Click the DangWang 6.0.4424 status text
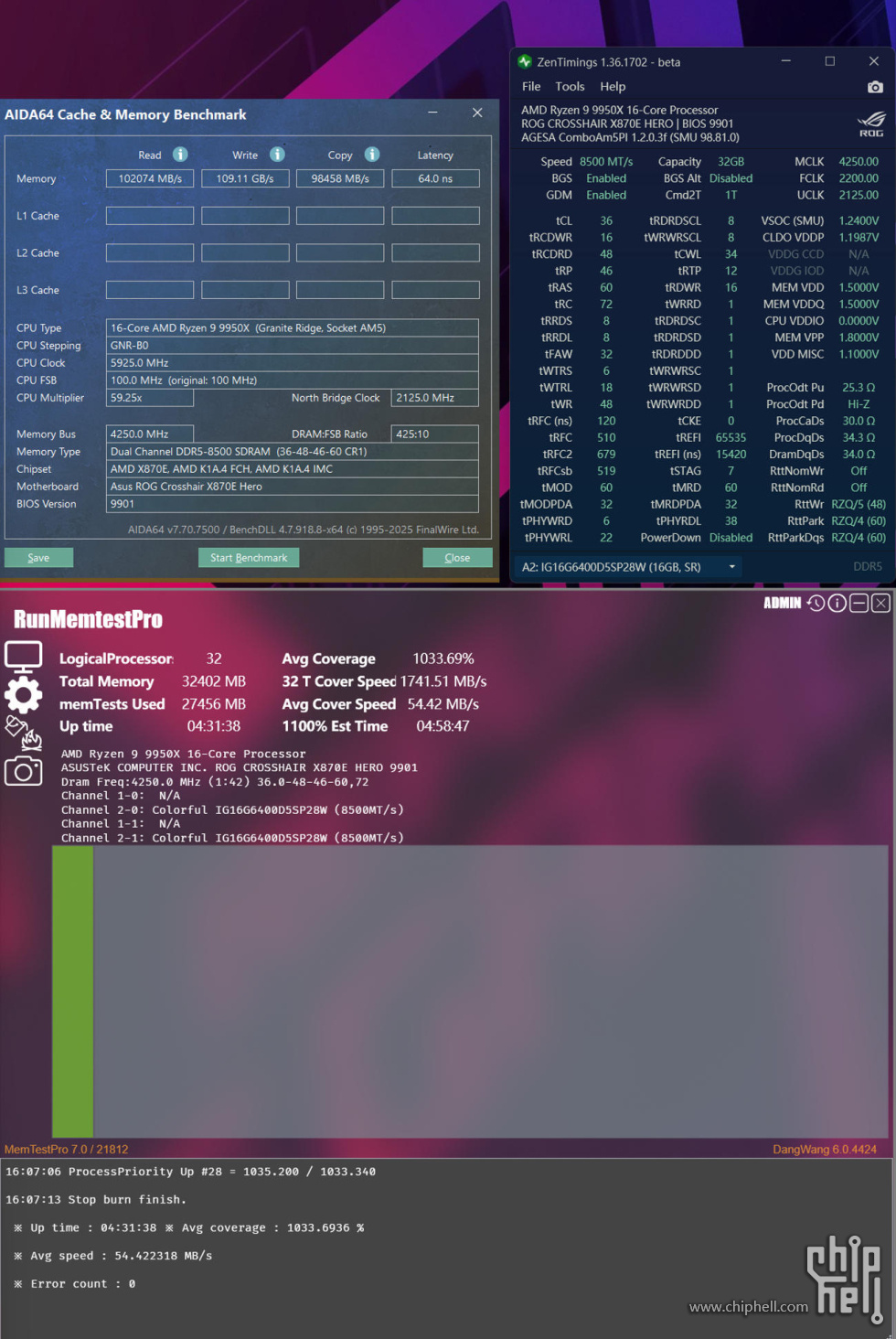 coord(825,1150)
